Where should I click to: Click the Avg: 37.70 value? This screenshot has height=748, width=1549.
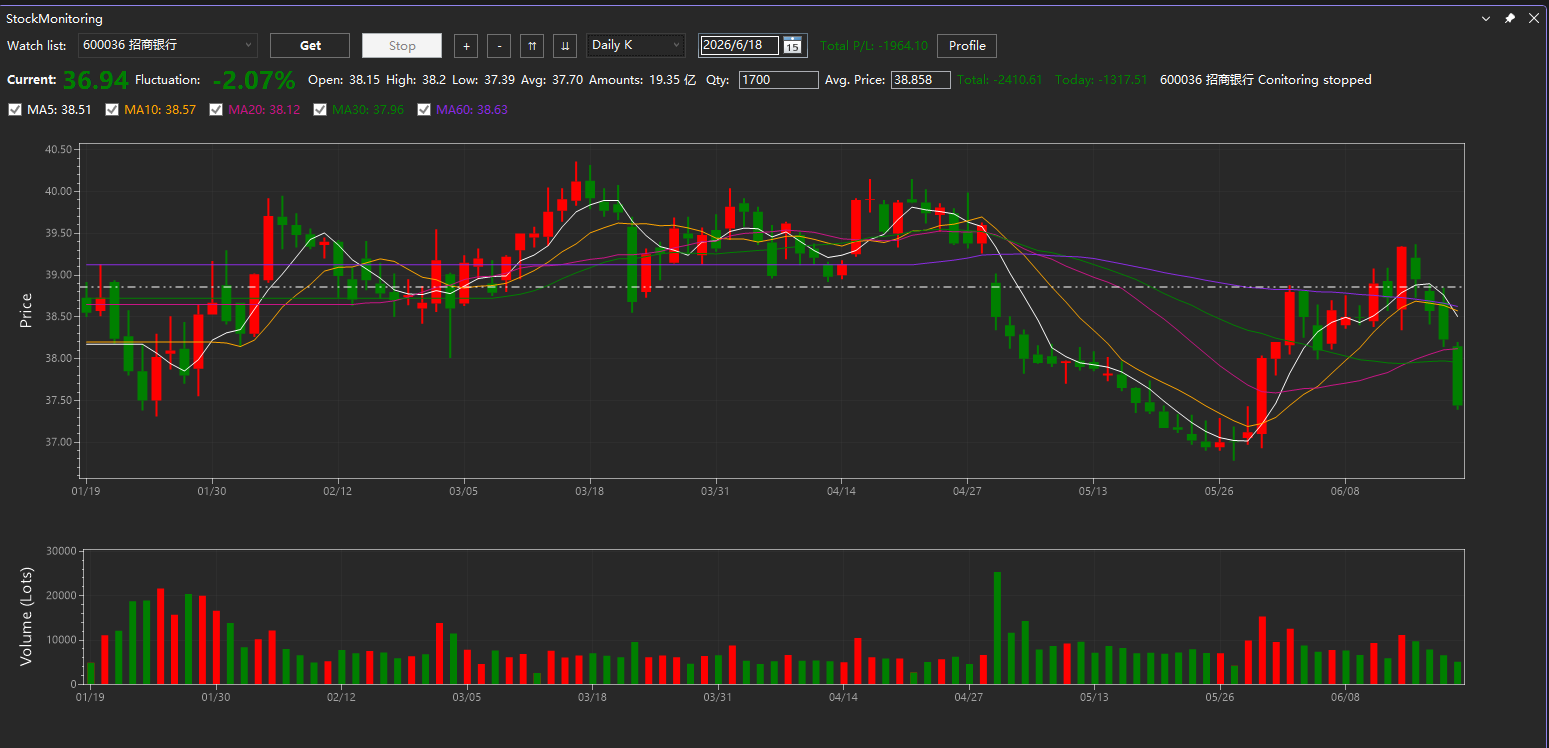point(552,80)
